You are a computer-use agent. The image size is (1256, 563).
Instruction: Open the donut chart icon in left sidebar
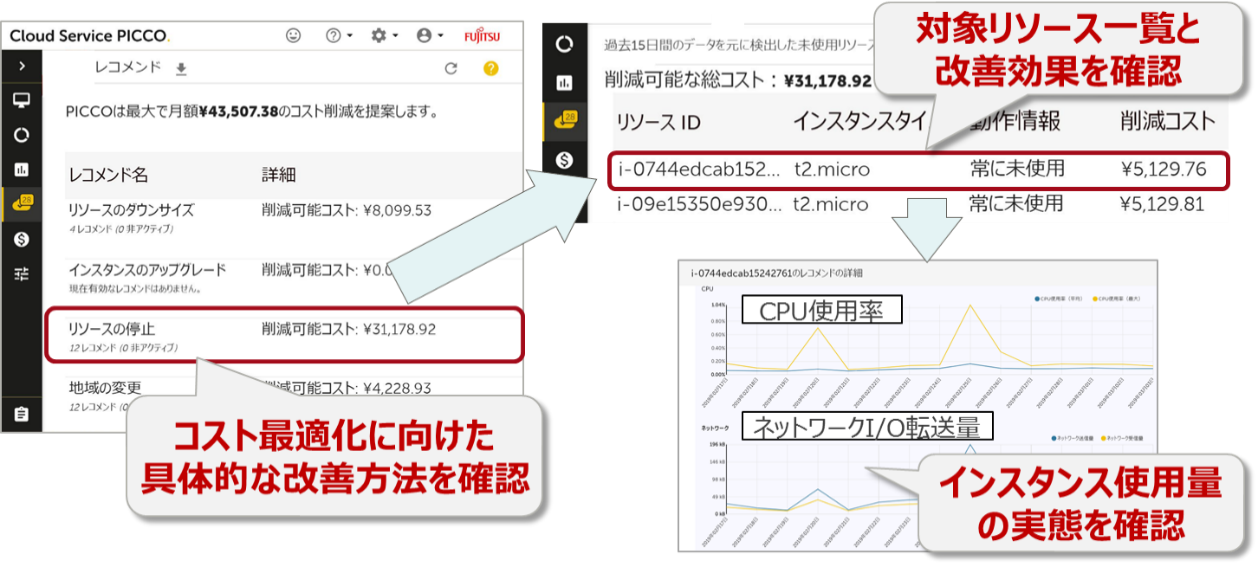point(21,134)
